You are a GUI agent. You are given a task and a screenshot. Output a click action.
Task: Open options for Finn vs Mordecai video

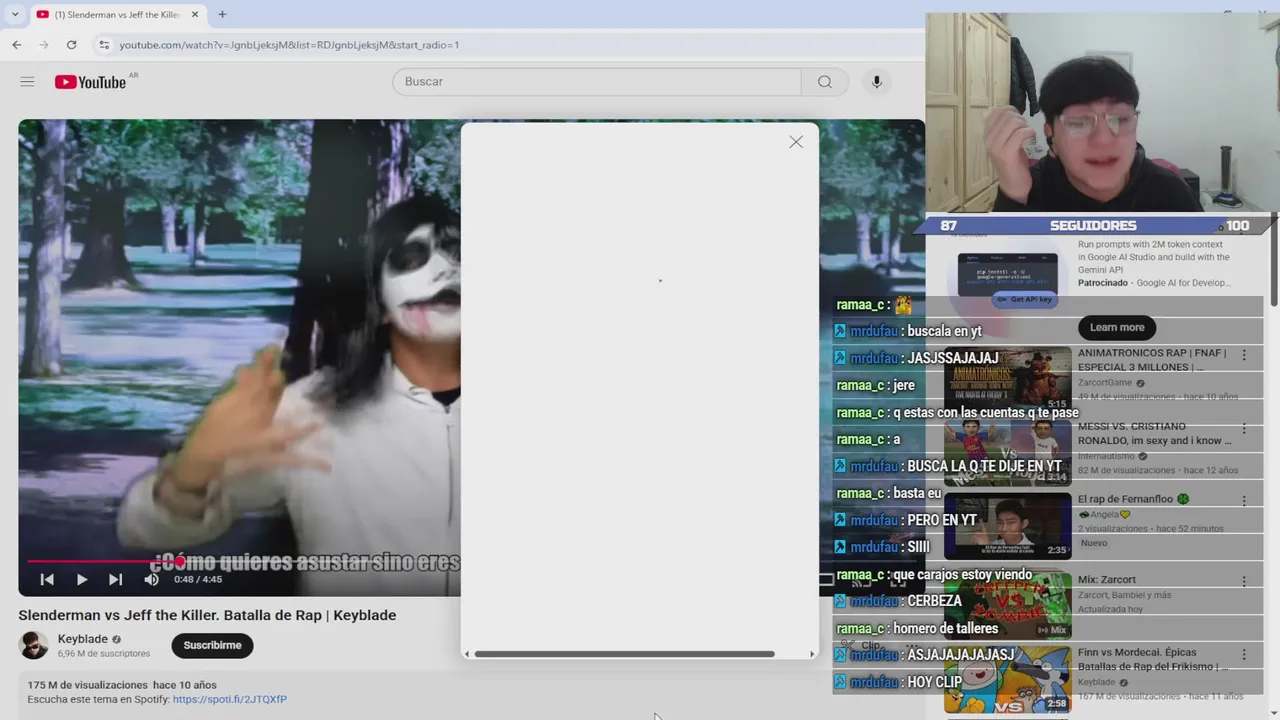pyautogui.click(x=1244, y=655)
